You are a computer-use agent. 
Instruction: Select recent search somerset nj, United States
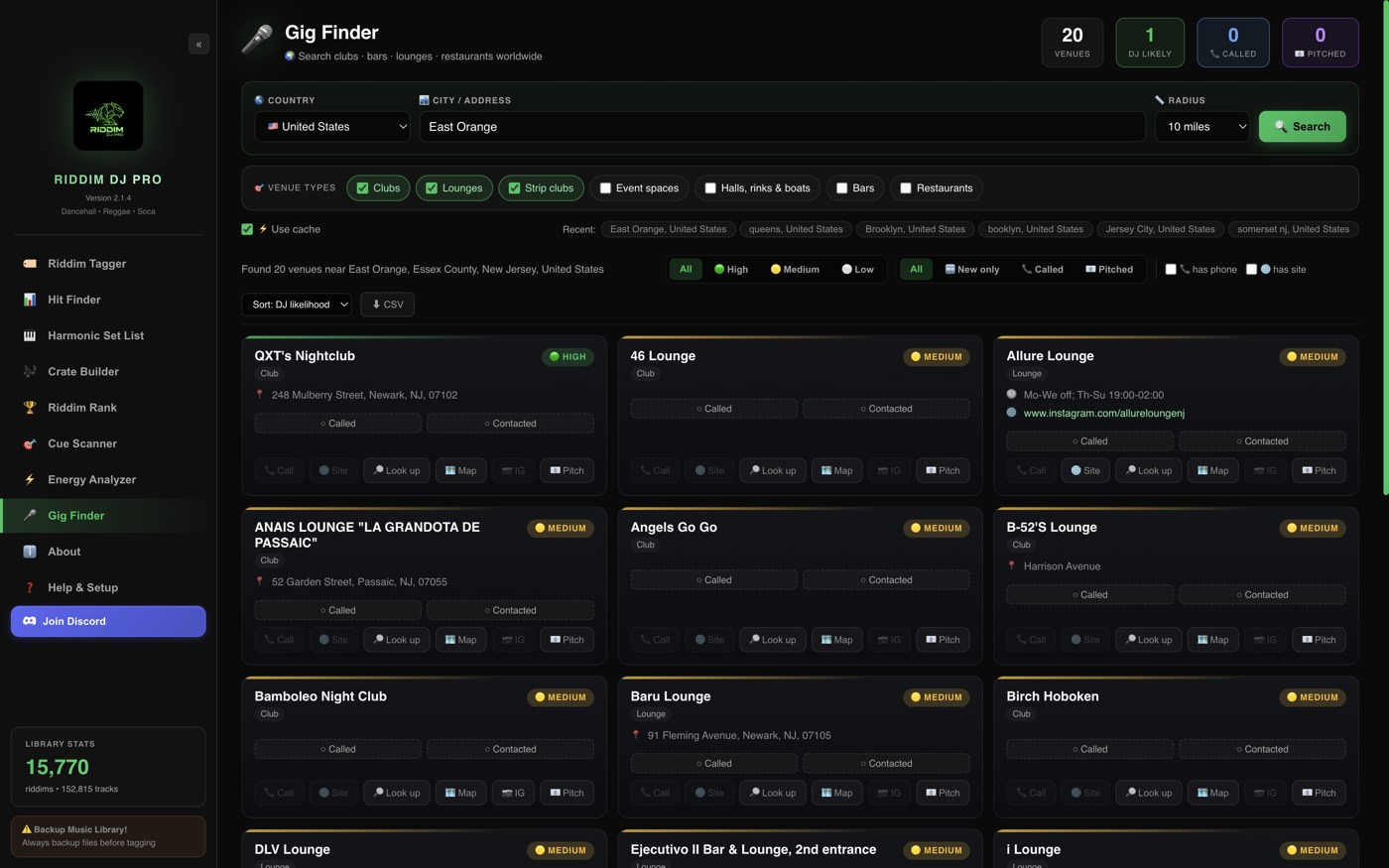tap(1293, 229)
